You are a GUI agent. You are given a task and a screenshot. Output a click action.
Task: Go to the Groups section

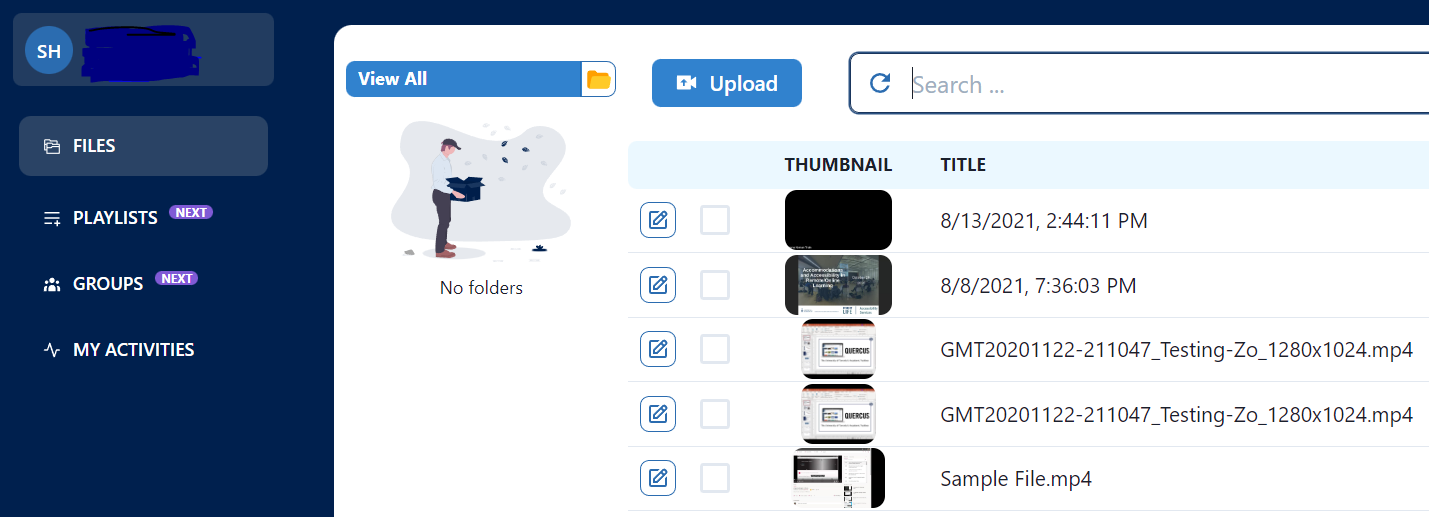pyautogui.click(x=108, y=284)
